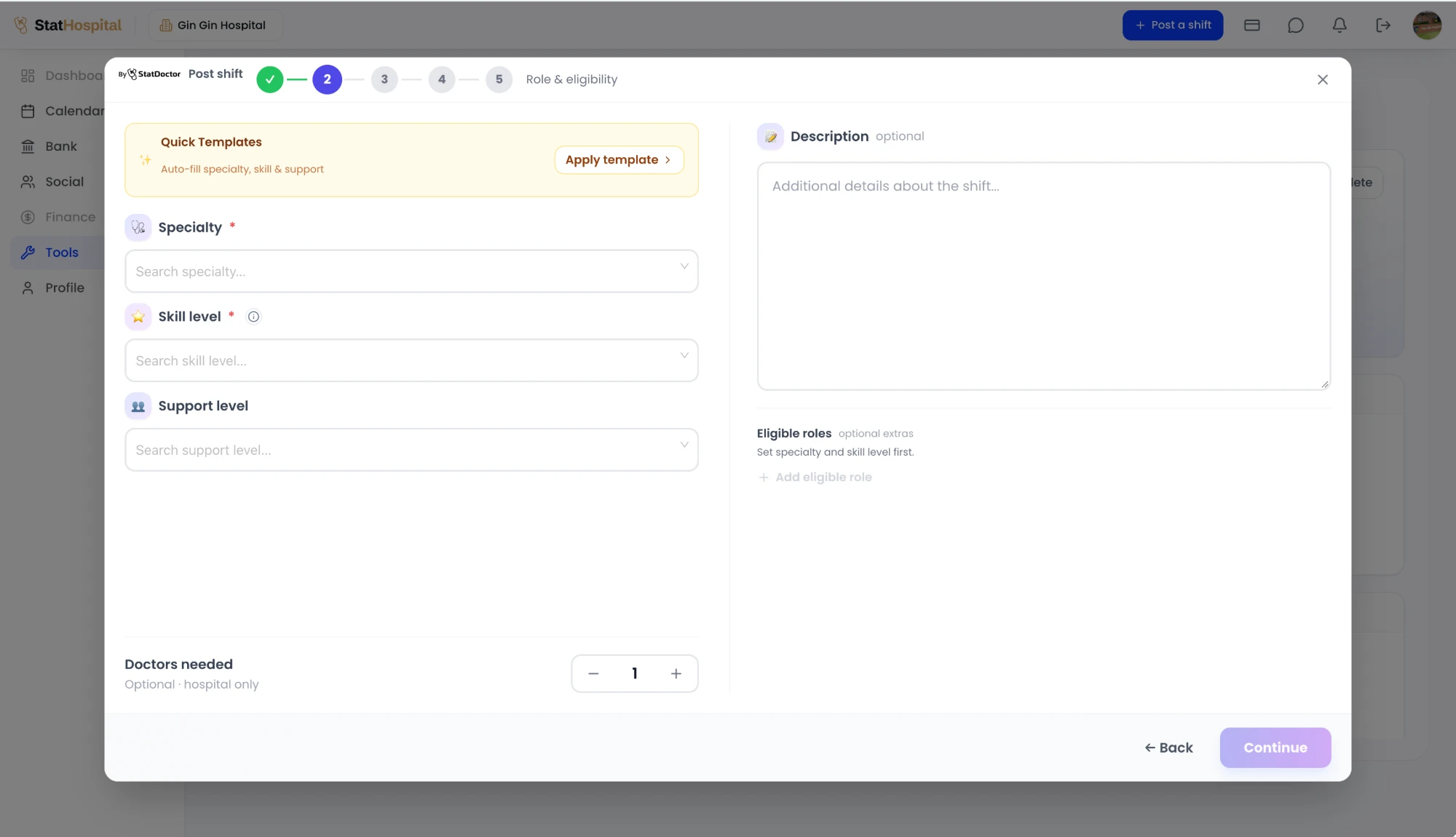Screen dimensions: 1456x837
Task: Open the user avatar menu
Action: click(1427, 25)
